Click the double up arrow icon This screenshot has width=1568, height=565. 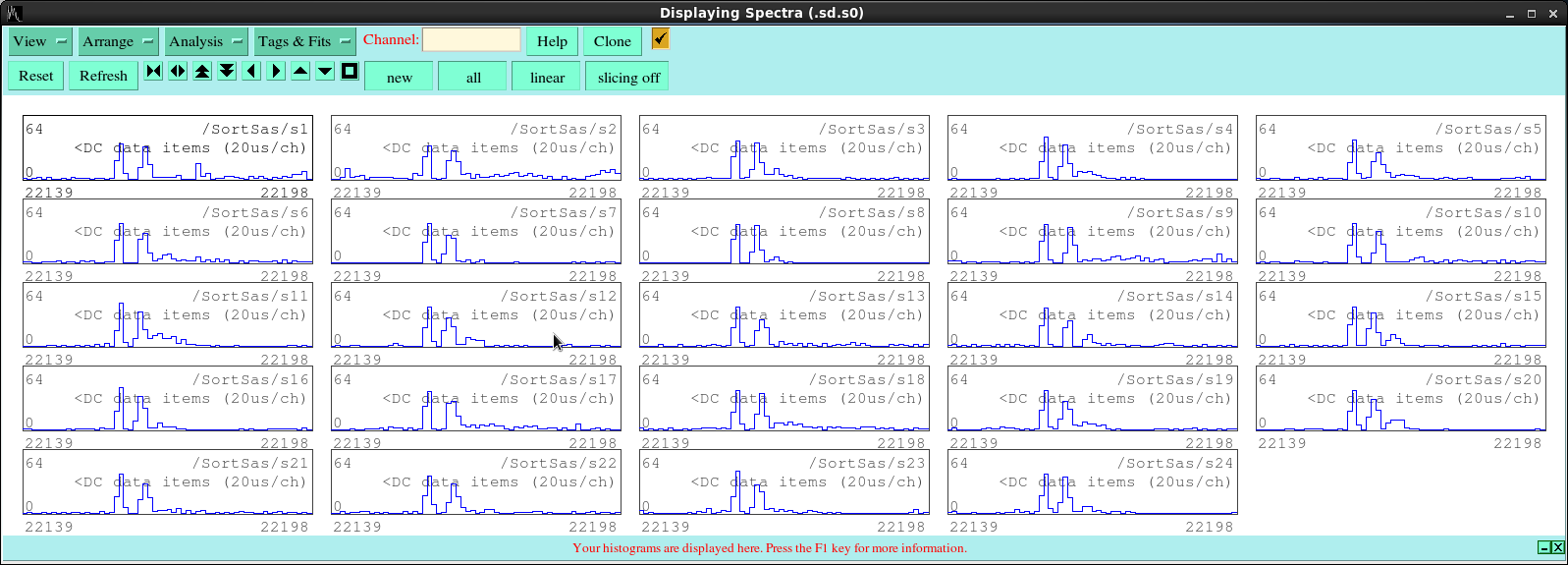pos(202,71)
